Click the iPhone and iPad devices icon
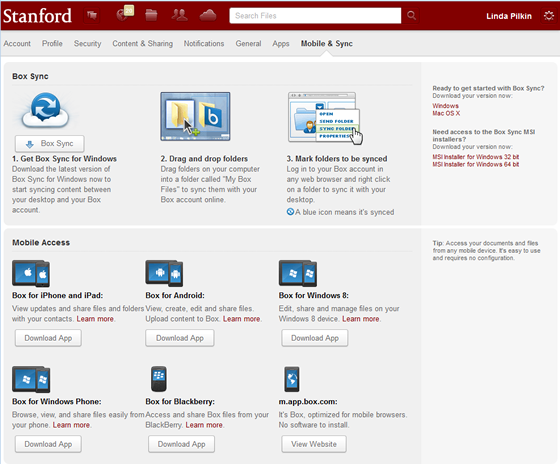Viewport: 560px width, 464px height. 31,273
